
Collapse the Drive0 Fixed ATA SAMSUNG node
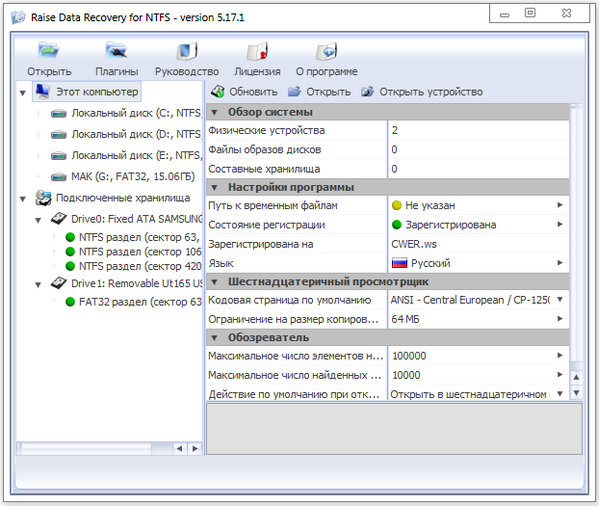[x=38, y=220]
